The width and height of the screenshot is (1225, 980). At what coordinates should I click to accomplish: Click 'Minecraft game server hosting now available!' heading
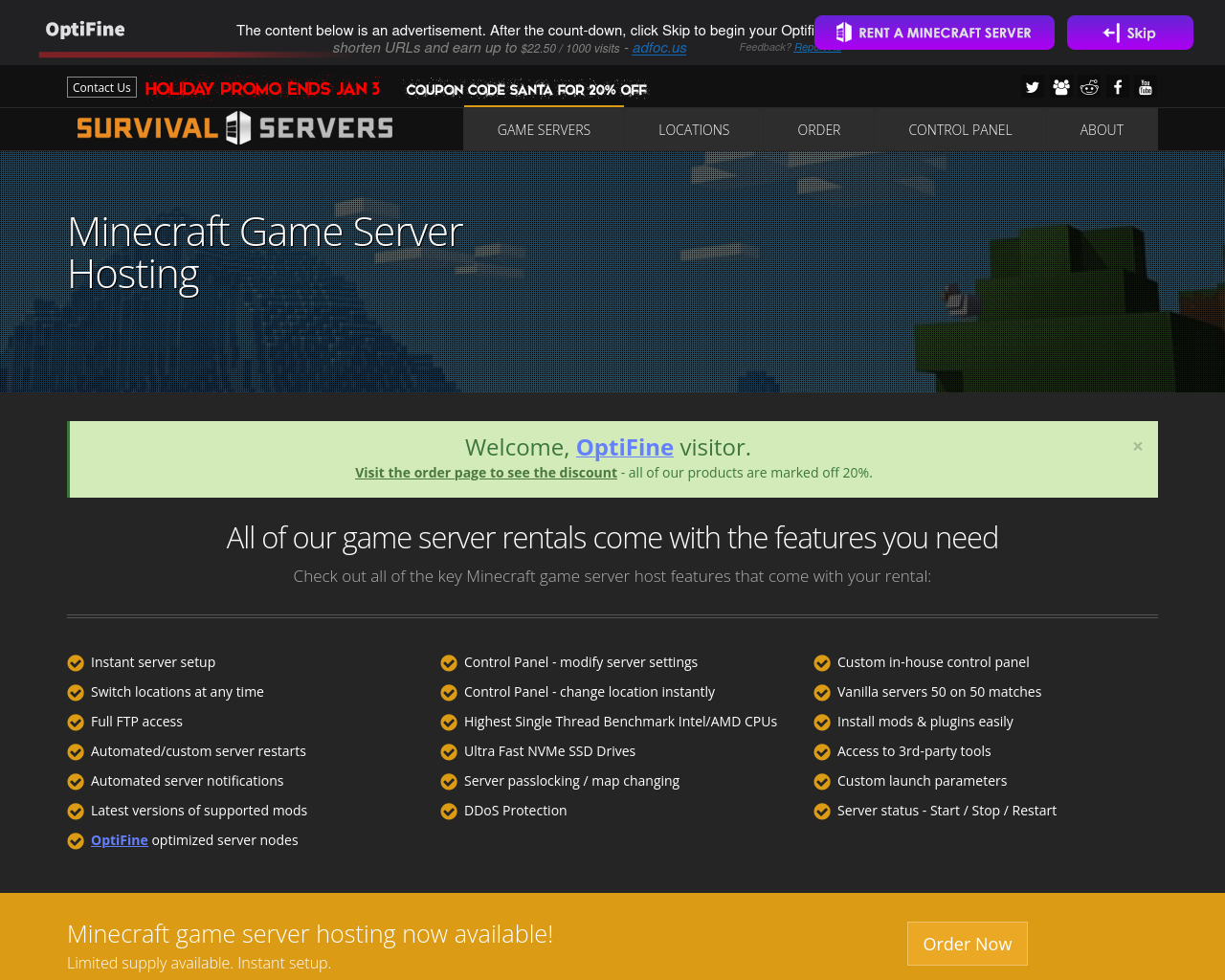click(310, 934)
